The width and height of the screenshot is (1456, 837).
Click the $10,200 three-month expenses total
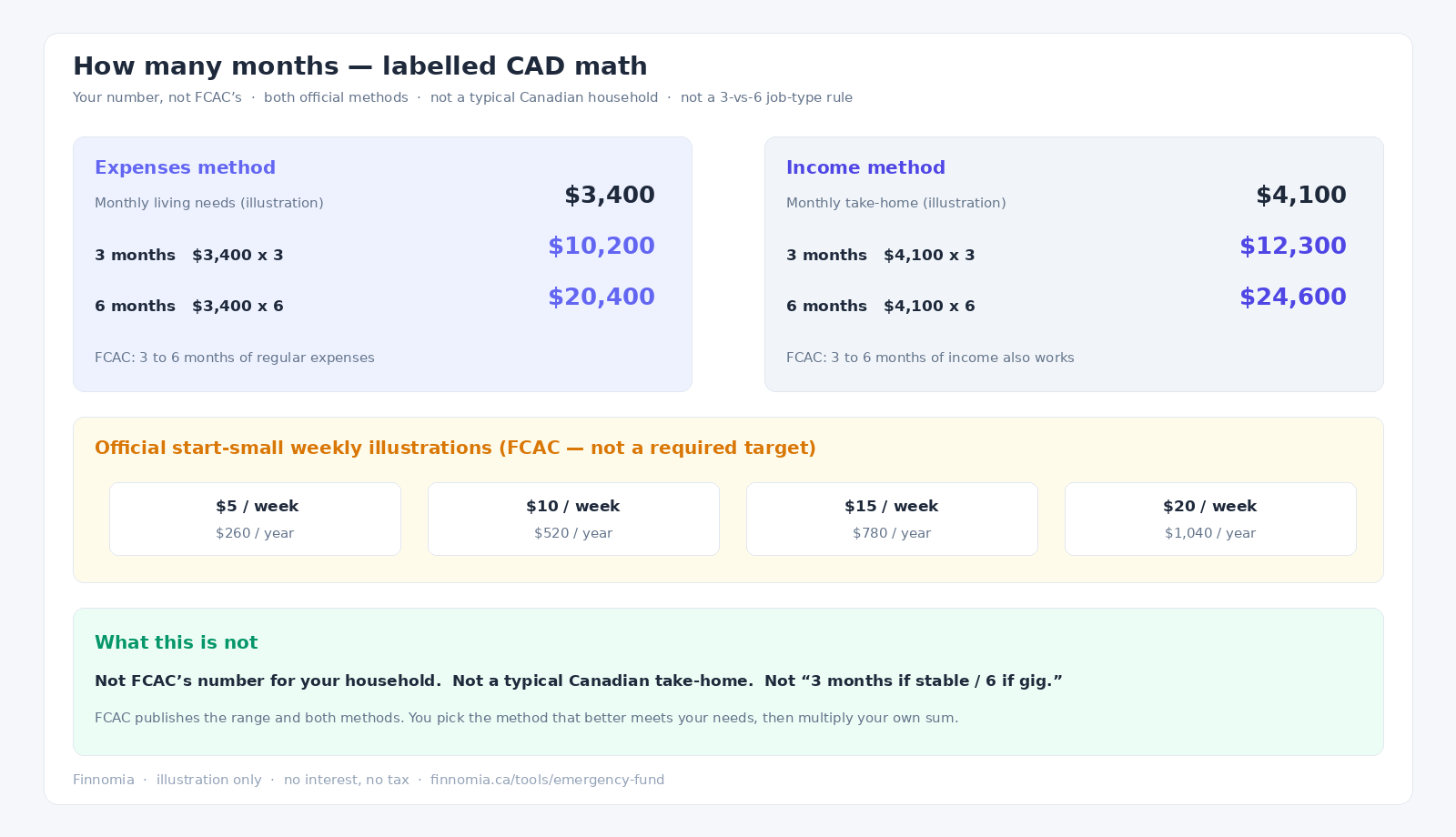[x=601, y=246]
